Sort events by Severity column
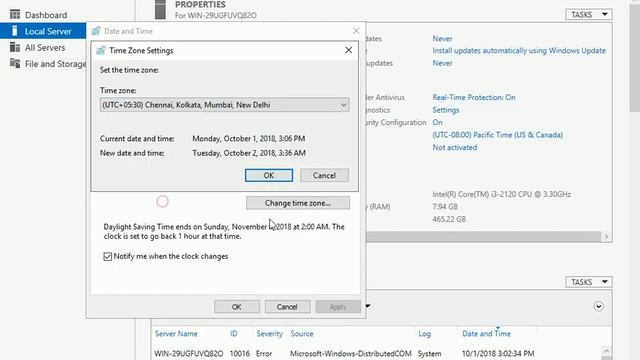Screen dimensions: 640x360 click(269, 333)
